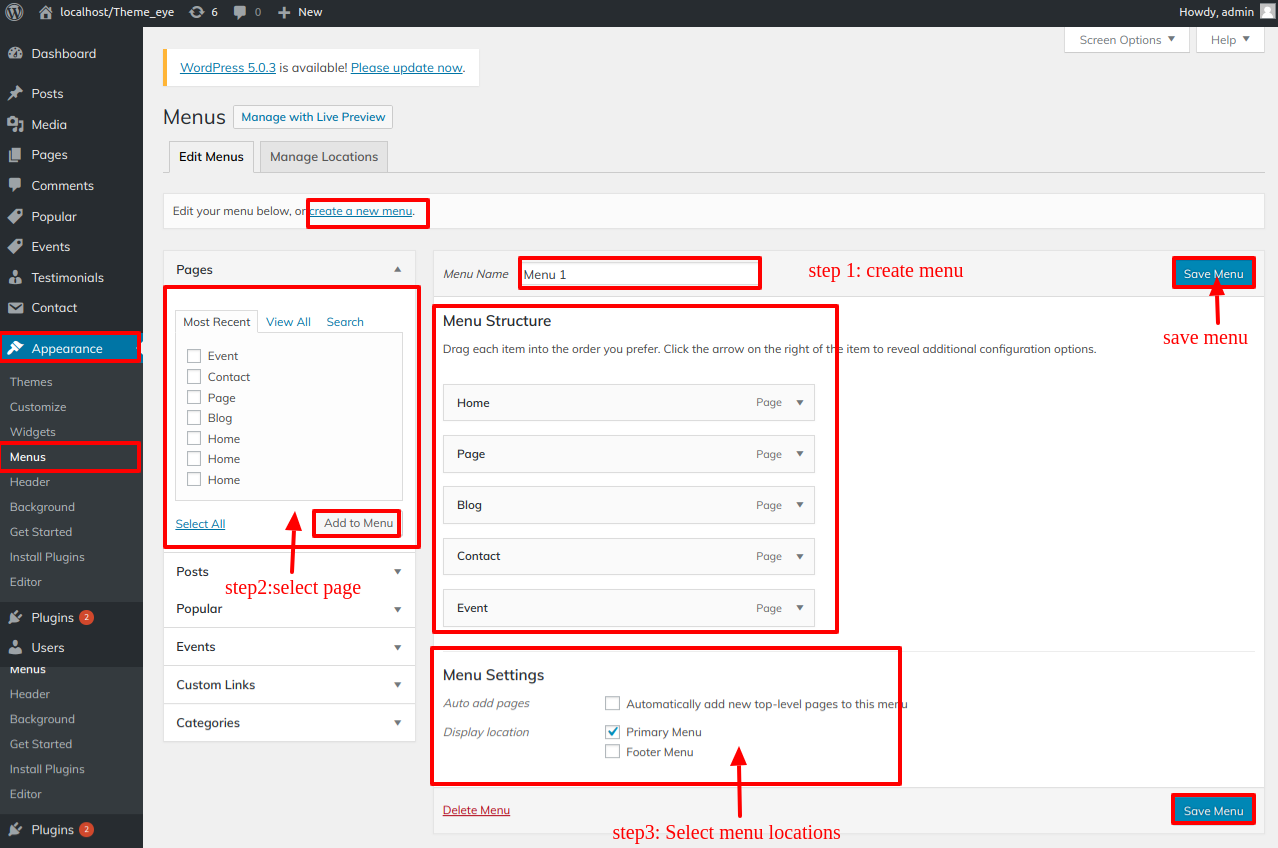Check the Contact page checkbox
Viewport: 1278px width, 848px height.
[x=194, y=377]
